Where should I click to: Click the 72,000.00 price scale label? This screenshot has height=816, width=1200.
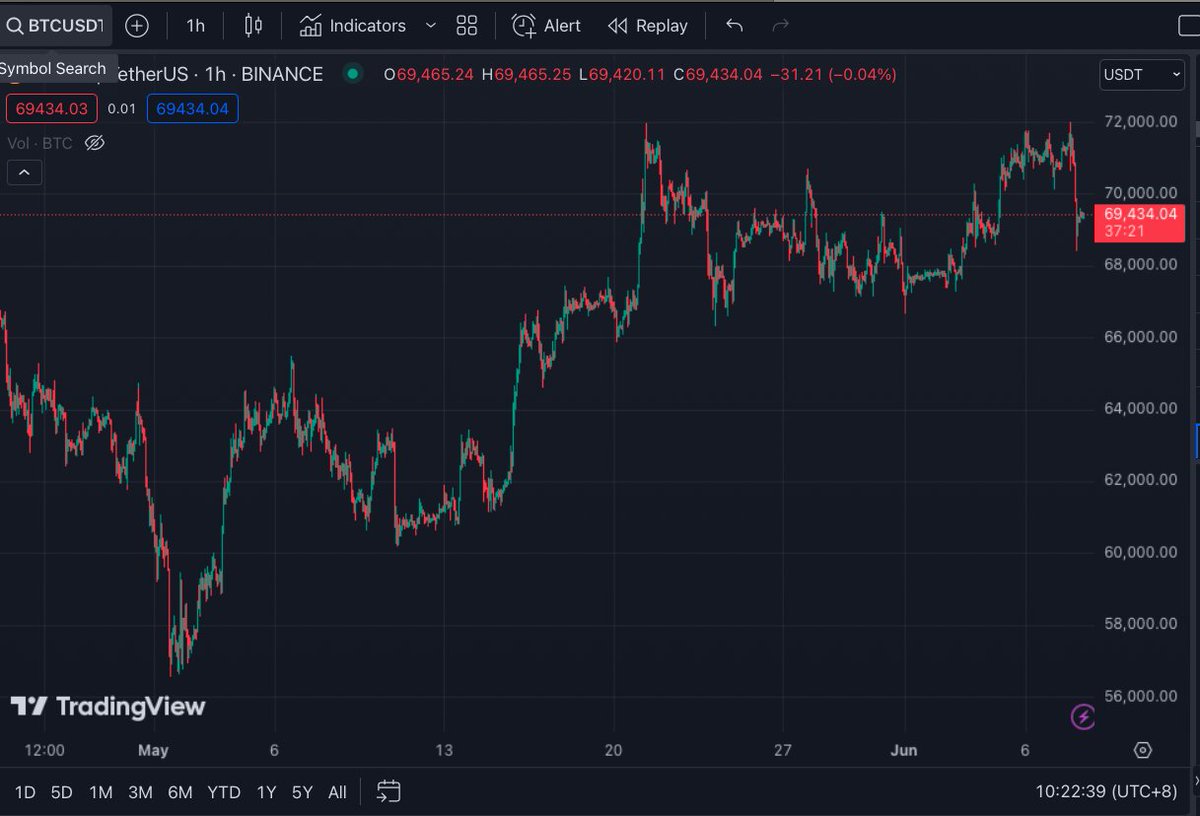coord(1141,121)
